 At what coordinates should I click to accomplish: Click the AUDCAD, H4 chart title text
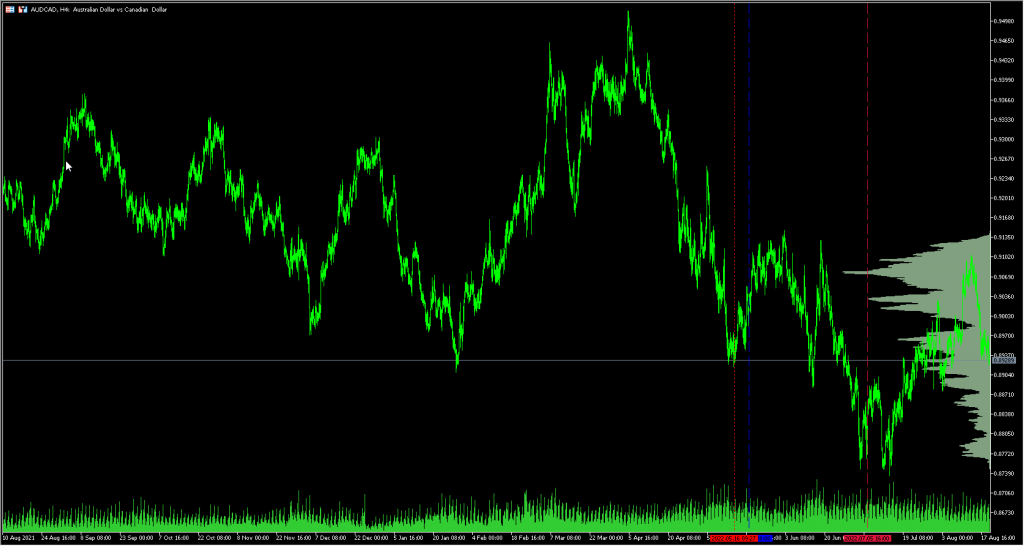point(99,10)
